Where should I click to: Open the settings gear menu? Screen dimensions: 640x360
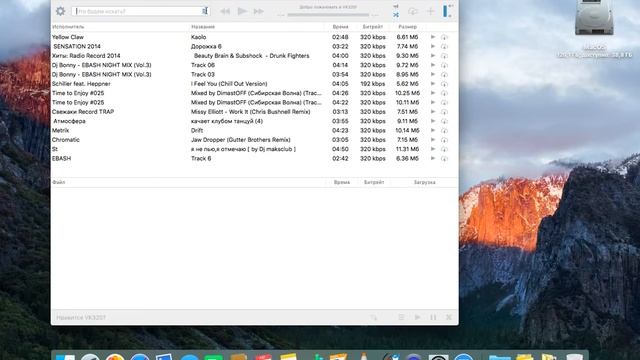pos(60,11)
